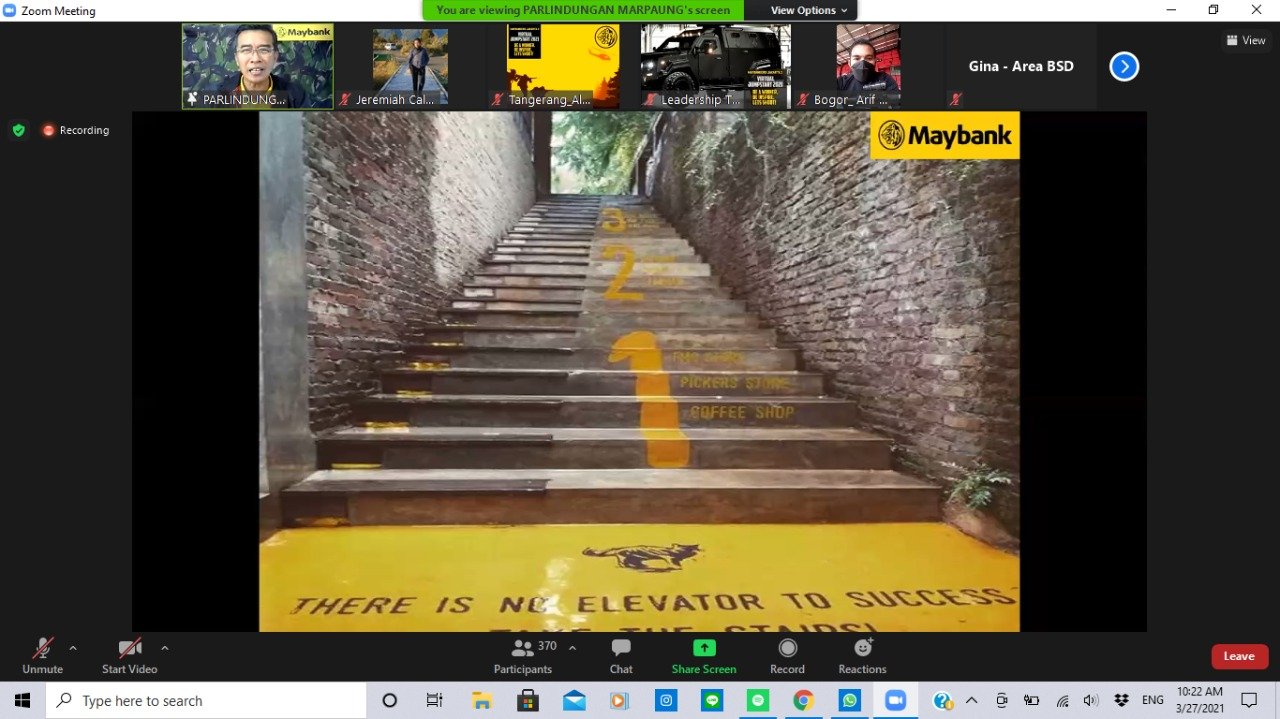Show next participants with the blue arrow
Screen dimensions: 1280x719
1124,67
